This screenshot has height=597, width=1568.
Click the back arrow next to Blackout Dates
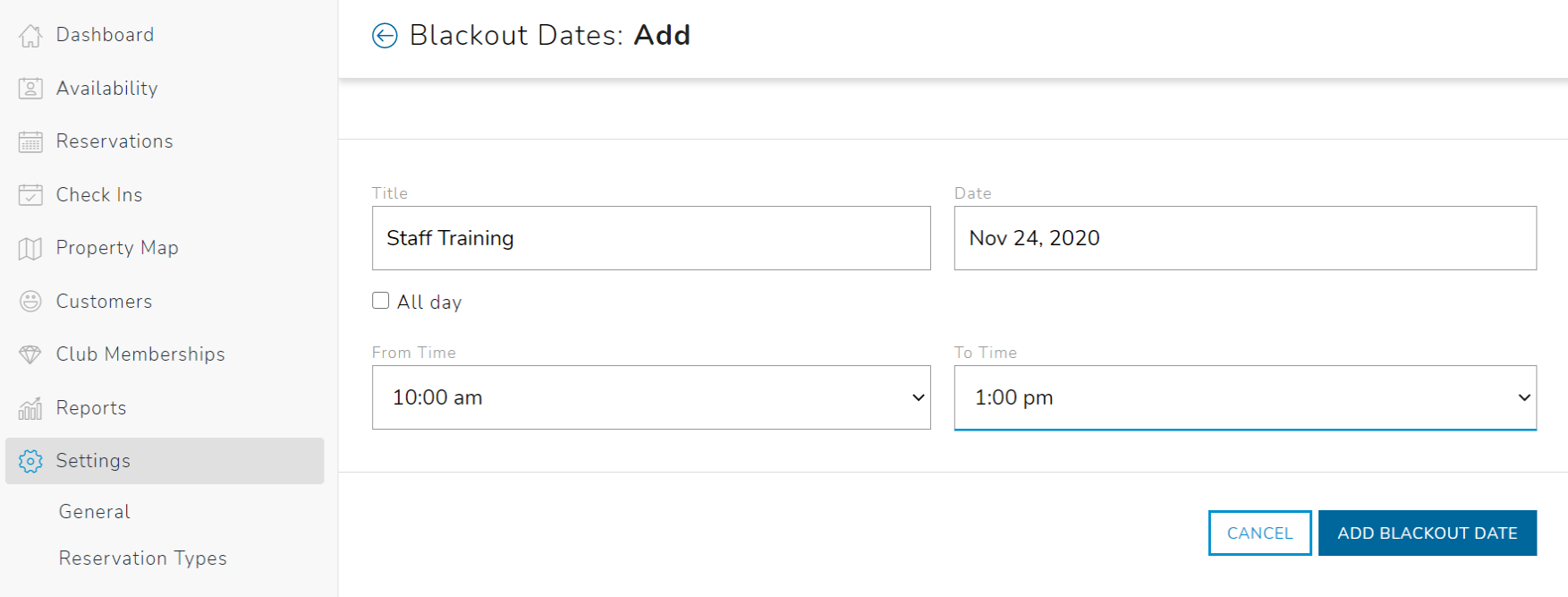pyautogui.click(x=385, y=35)
